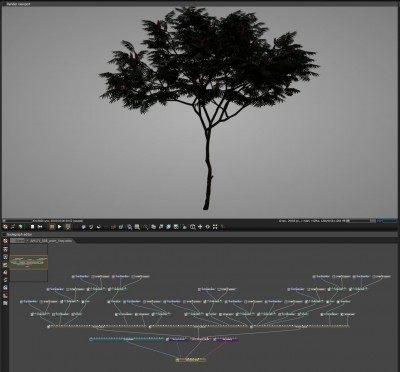Select the .orbx tree file nodegraph tab
Viewport: 400px width, 372px height.
(51, 241)
